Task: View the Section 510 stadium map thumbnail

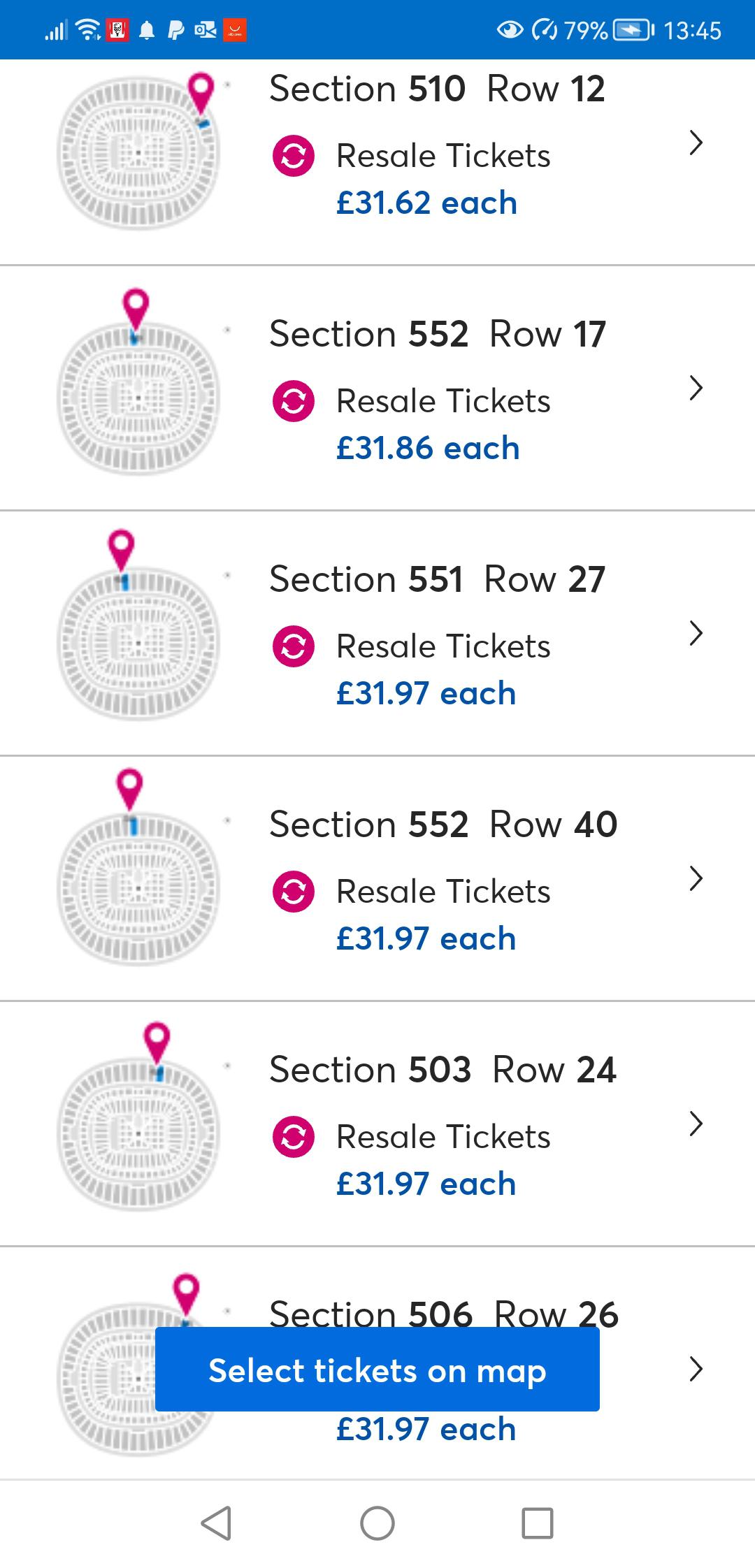Action: 138,152
